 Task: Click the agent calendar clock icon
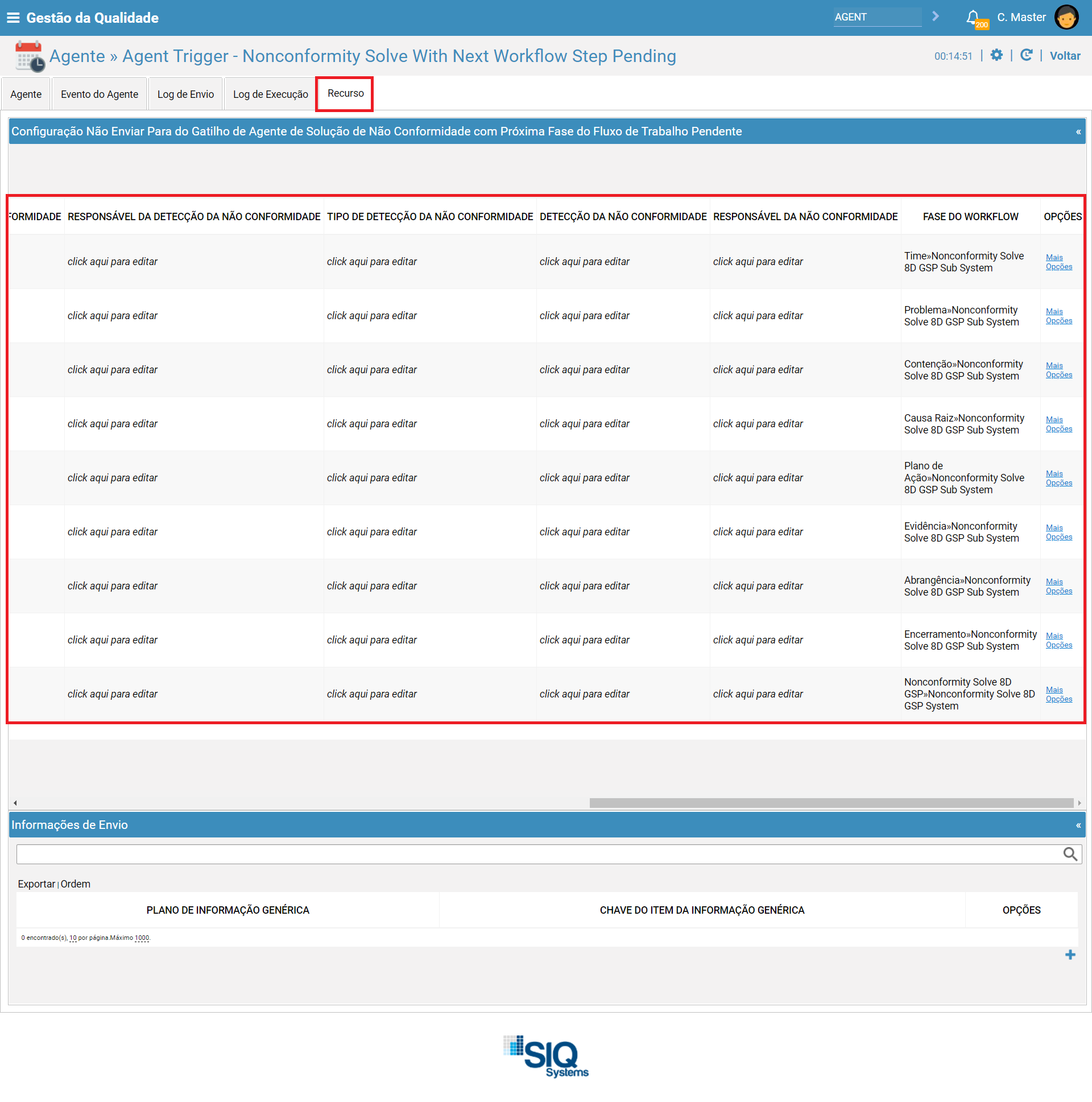click(29, 56)
